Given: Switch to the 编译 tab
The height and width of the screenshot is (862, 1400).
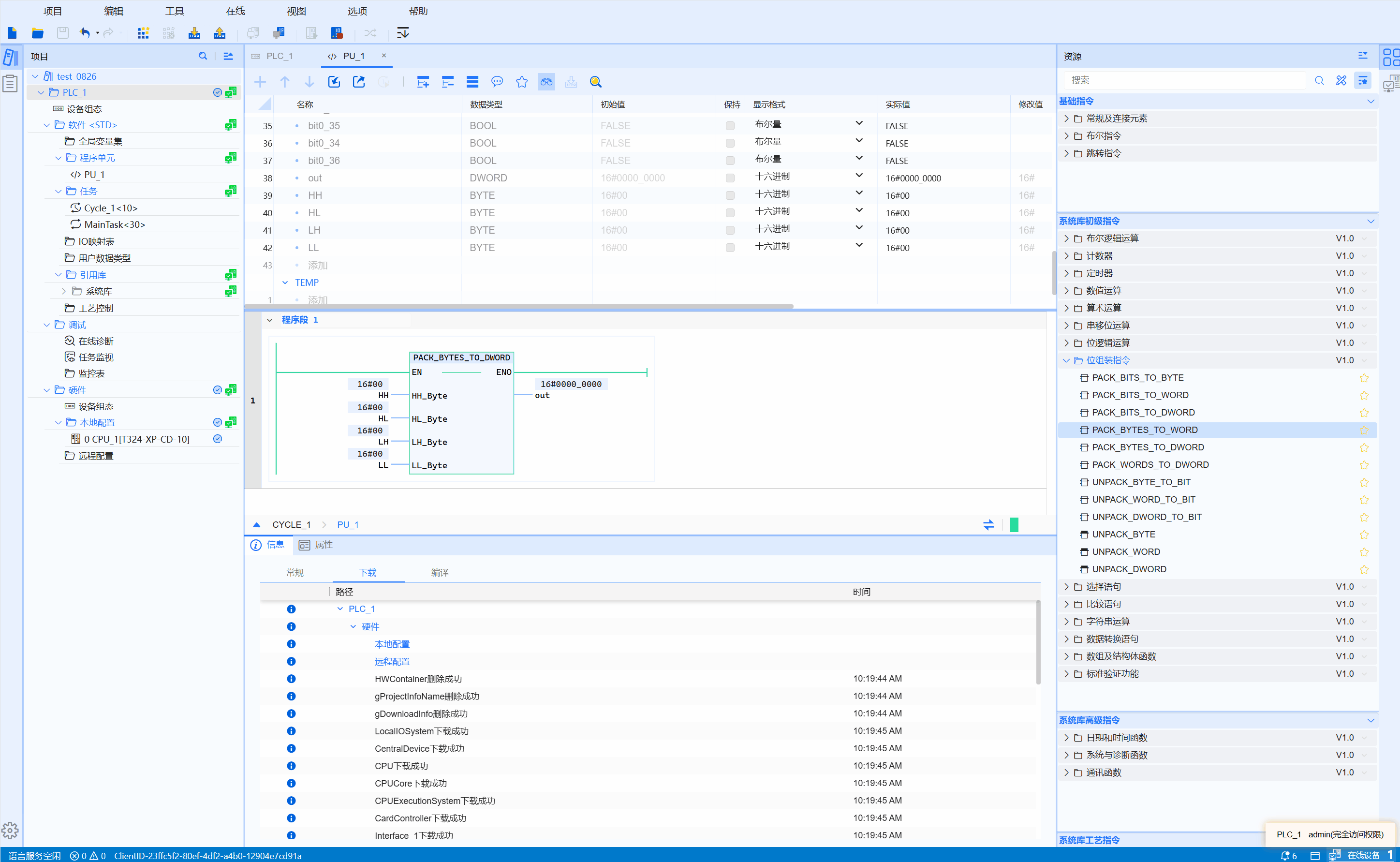Looking at the screenshot, I should click(x=439, y=572).
